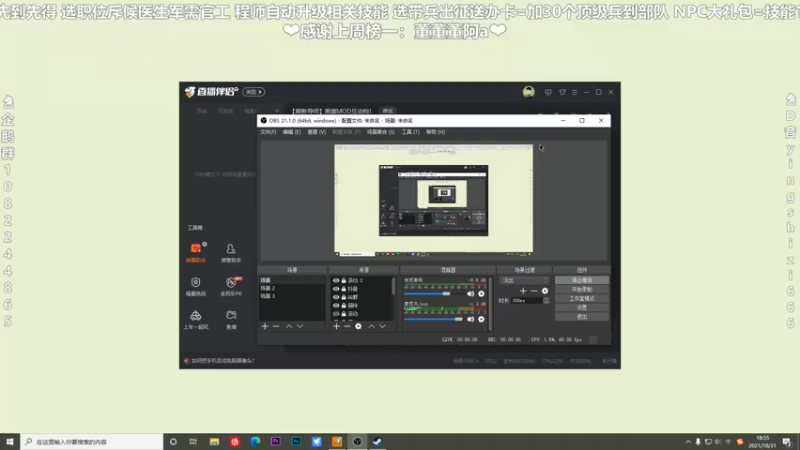800x450 pixels.
Task: Click 开始录制 button in OBS controls
Action: click(582, 289)
